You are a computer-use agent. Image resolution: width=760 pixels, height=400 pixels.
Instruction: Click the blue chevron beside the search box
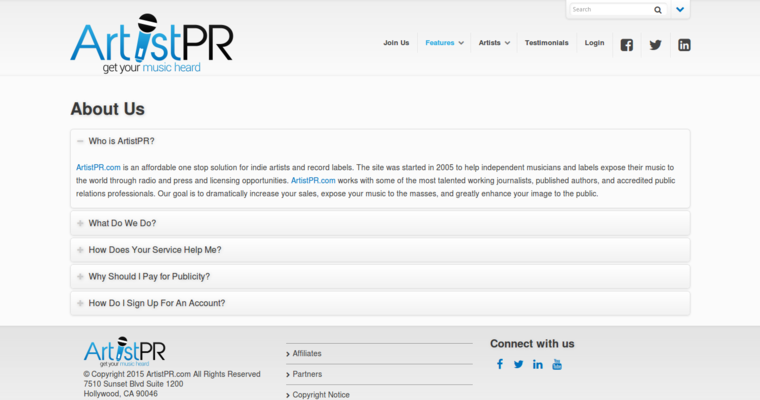(x=680, y=9)
